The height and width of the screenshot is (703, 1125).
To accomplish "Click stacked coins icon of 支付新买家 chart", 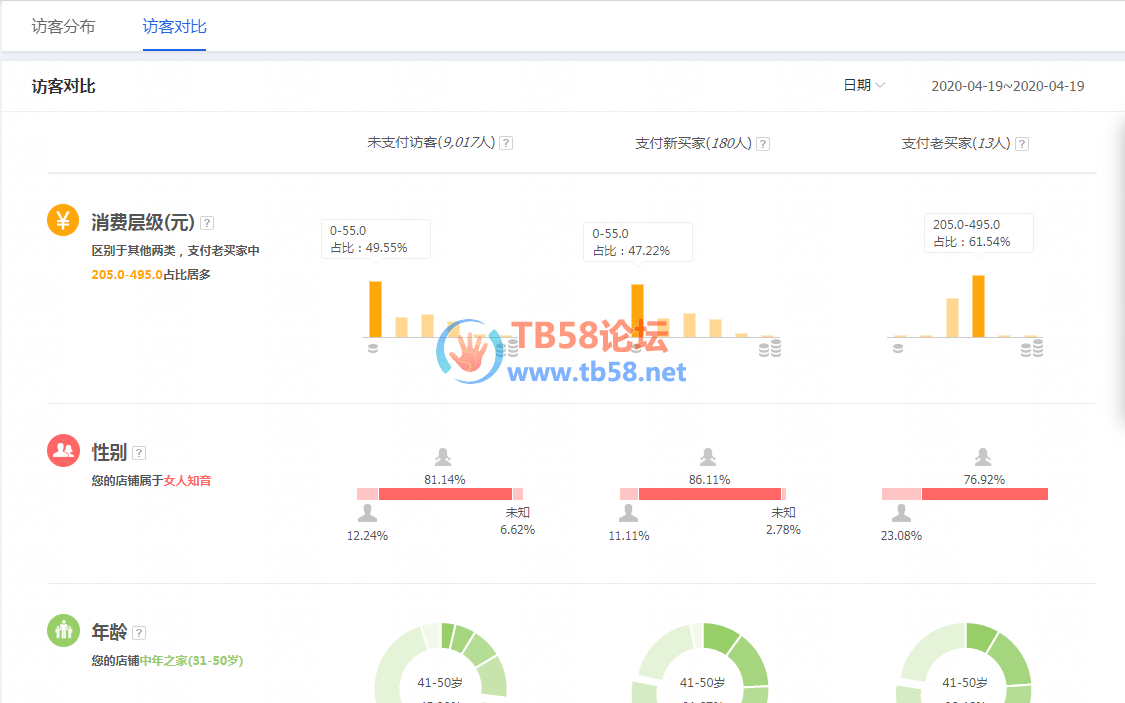I will pyautogui.click(x=770, y=349).
